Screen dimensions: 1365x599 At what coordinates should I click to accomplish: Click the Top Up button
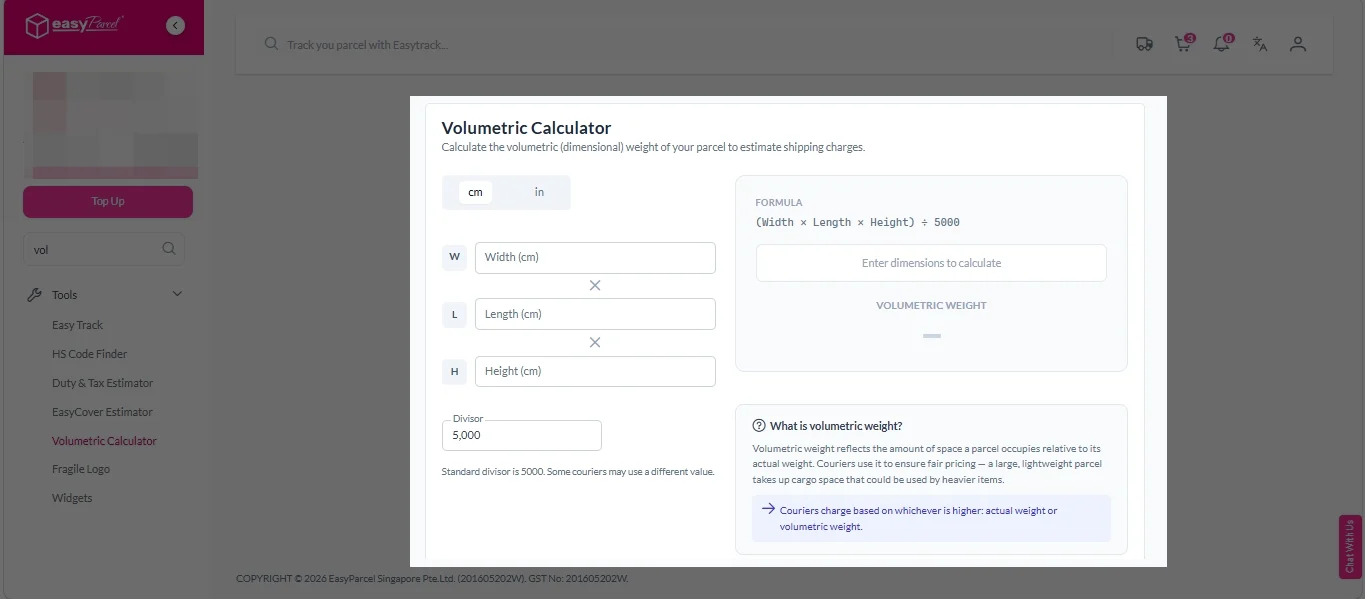[x=107, y=201]
